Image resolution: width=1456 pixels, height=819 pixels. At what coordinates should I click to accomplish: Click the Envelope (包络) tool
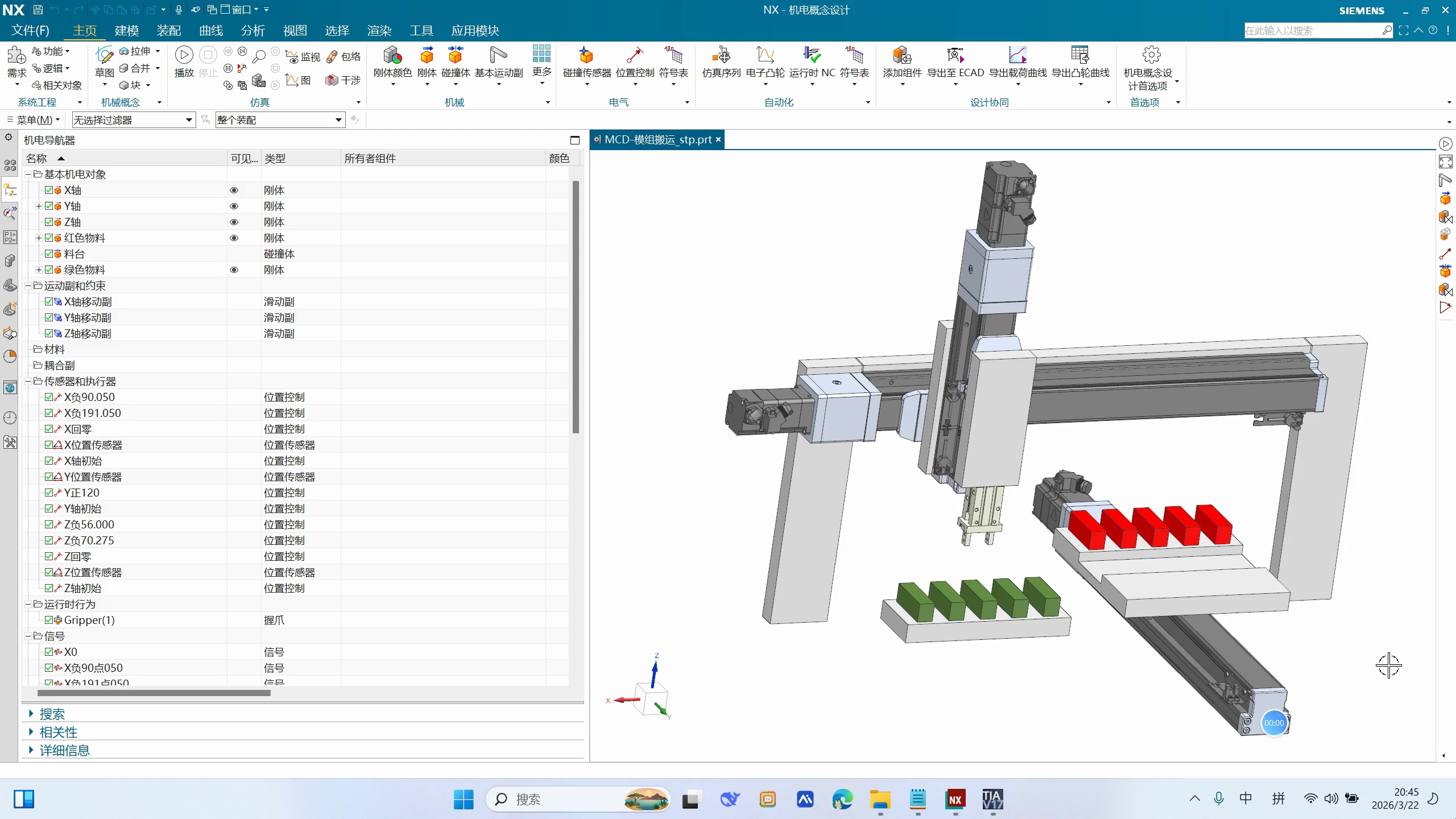point(344,56)
